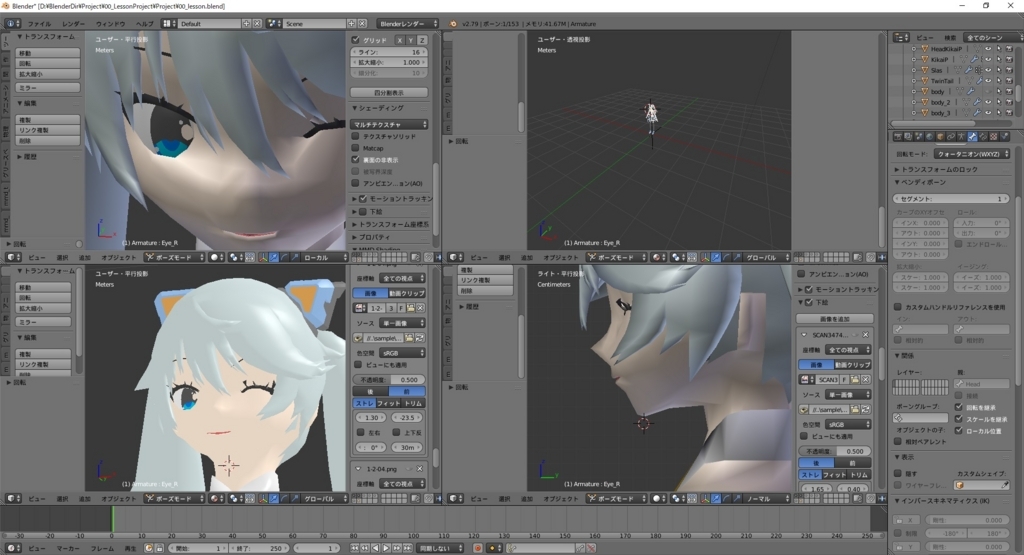Viewport: 1024px width, 555px height.
Task: Select Blenderレンダー engine dropdown
Action: pyautogui.click(x=408, y=24)
